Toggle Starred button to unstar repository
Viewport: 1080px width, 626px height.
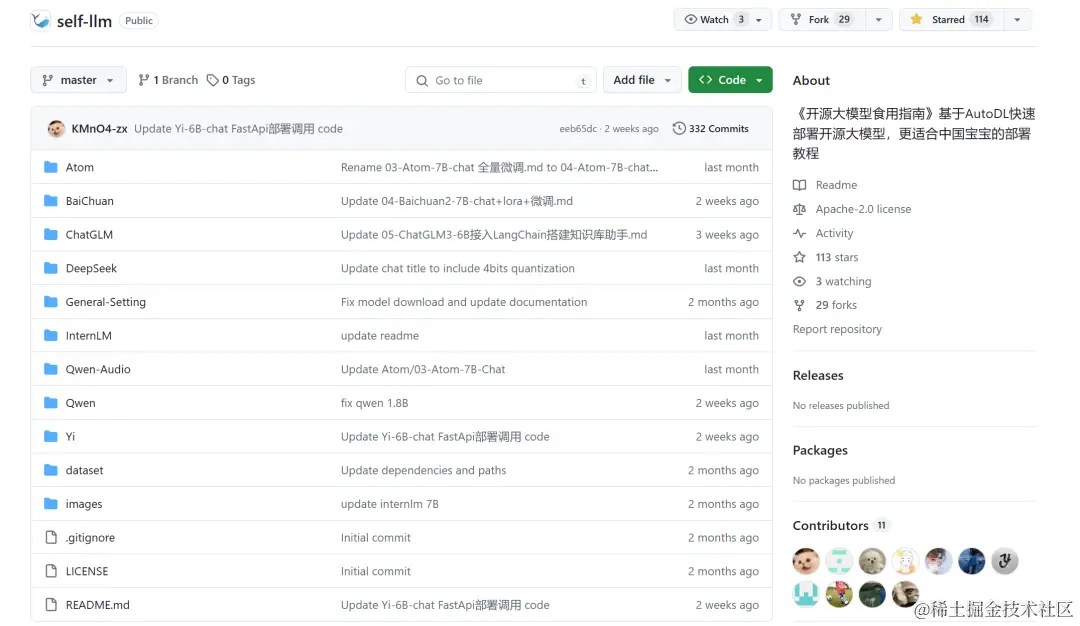(x=951, y=19)
